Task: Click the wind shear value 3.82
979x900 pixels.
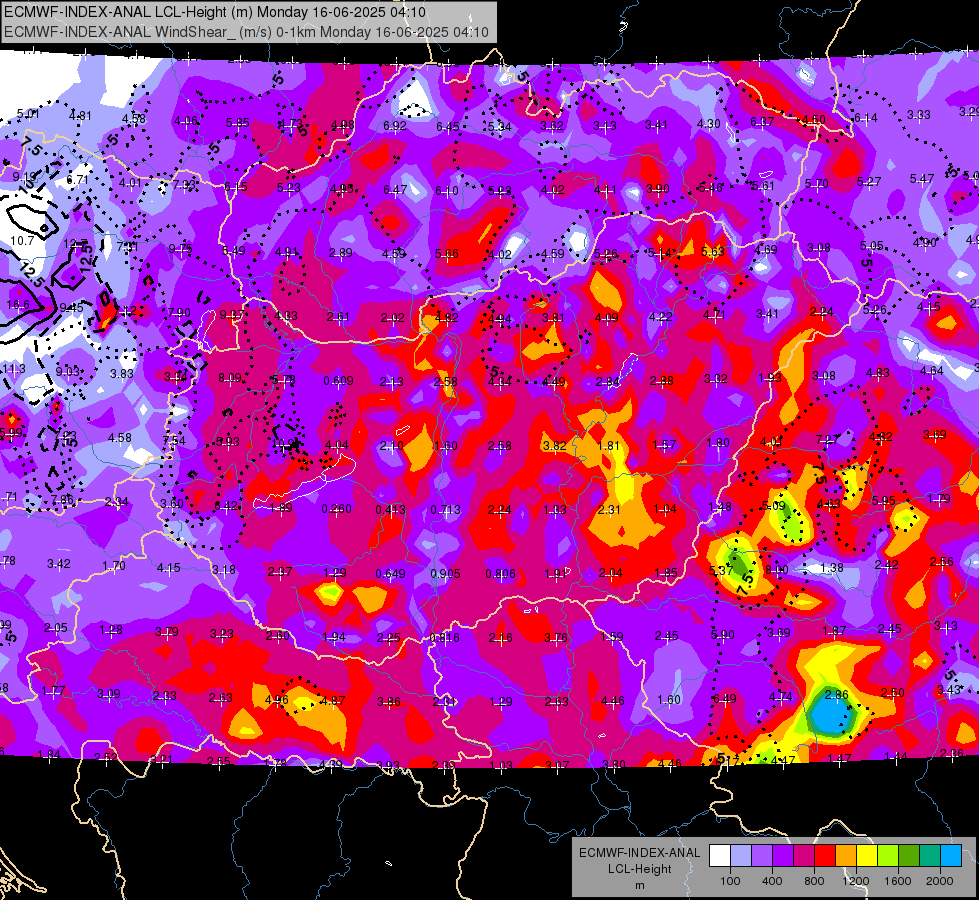Action: [554, 445]
